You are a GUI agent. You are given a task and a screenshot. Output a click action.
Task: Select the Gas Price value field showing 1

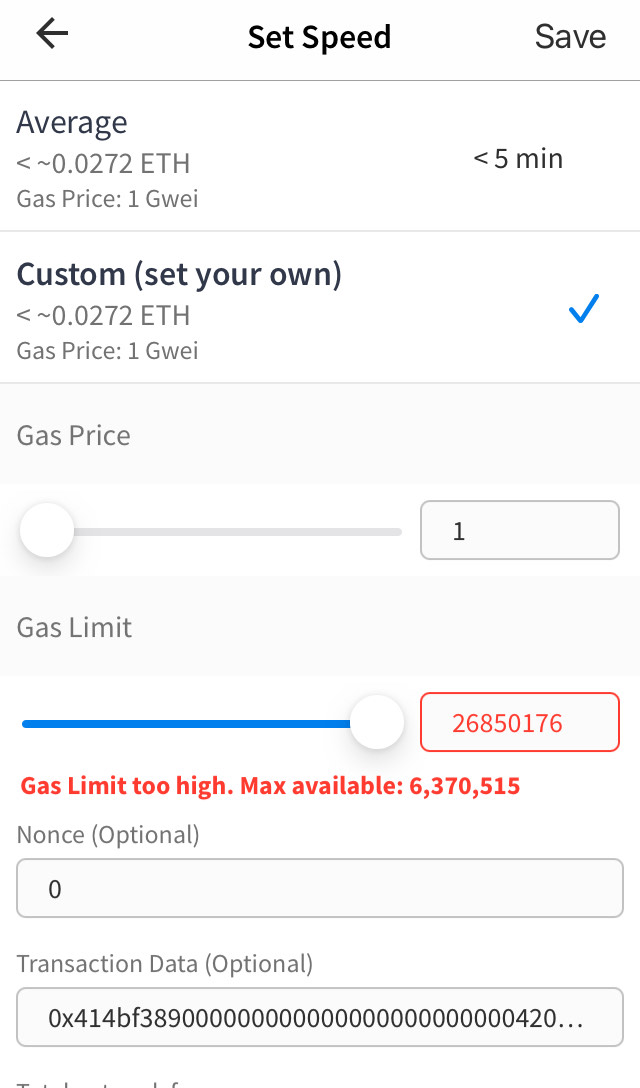click(519, 530)
